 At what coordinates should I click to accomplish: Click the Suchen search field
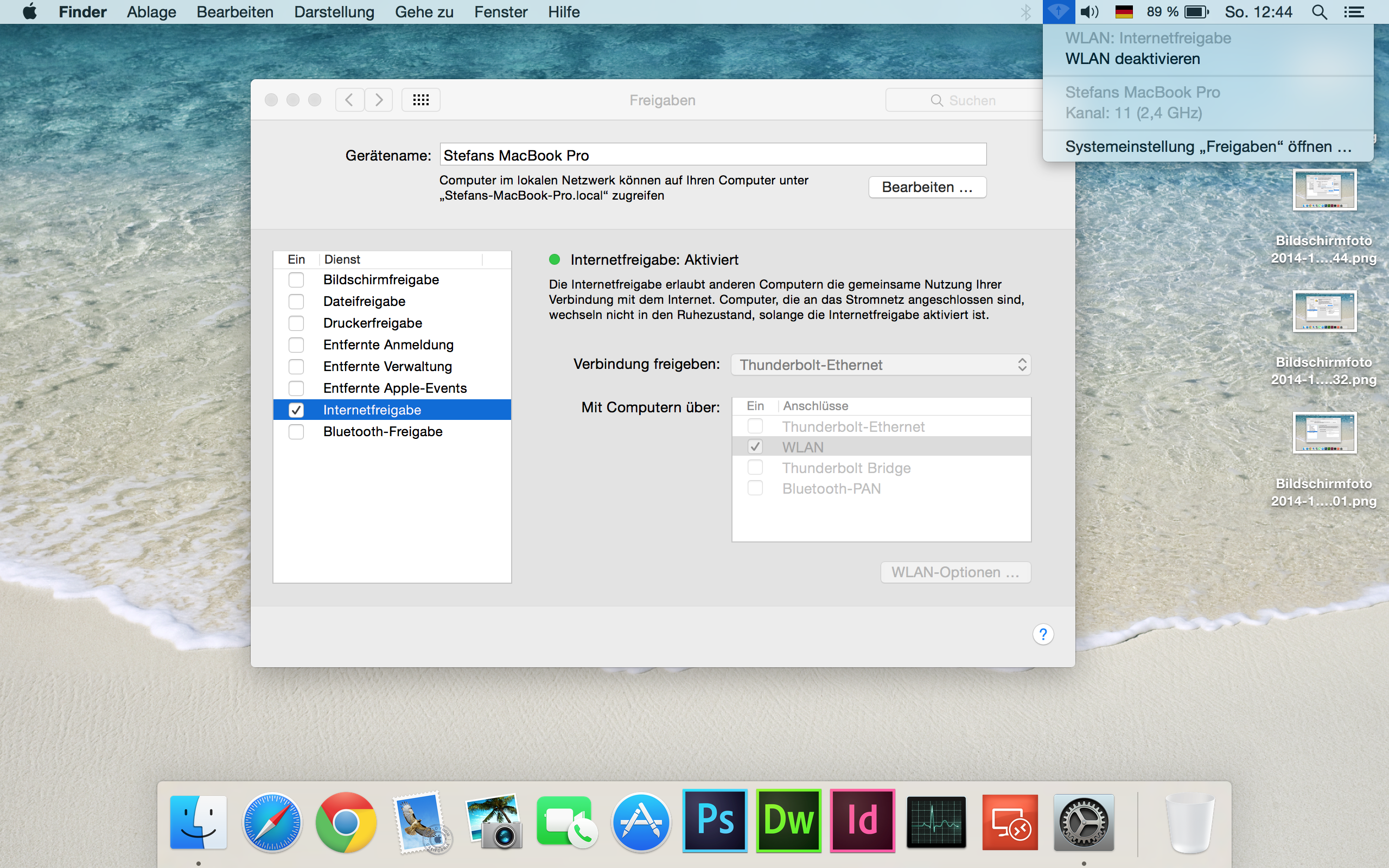pos(964,100)
